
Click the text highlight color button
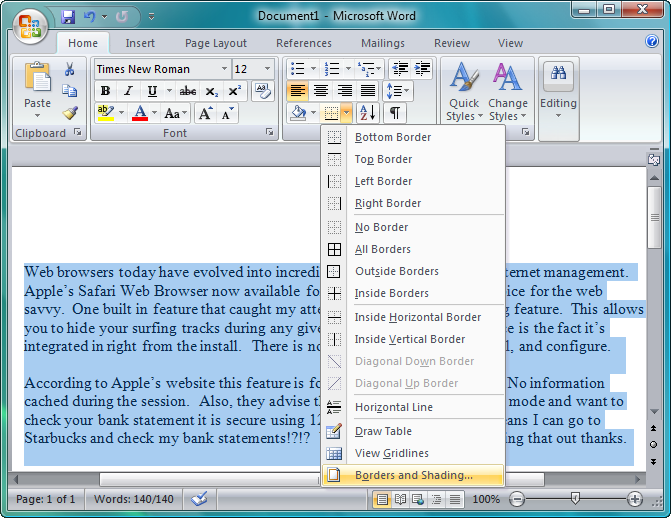(x=105, y=113)
